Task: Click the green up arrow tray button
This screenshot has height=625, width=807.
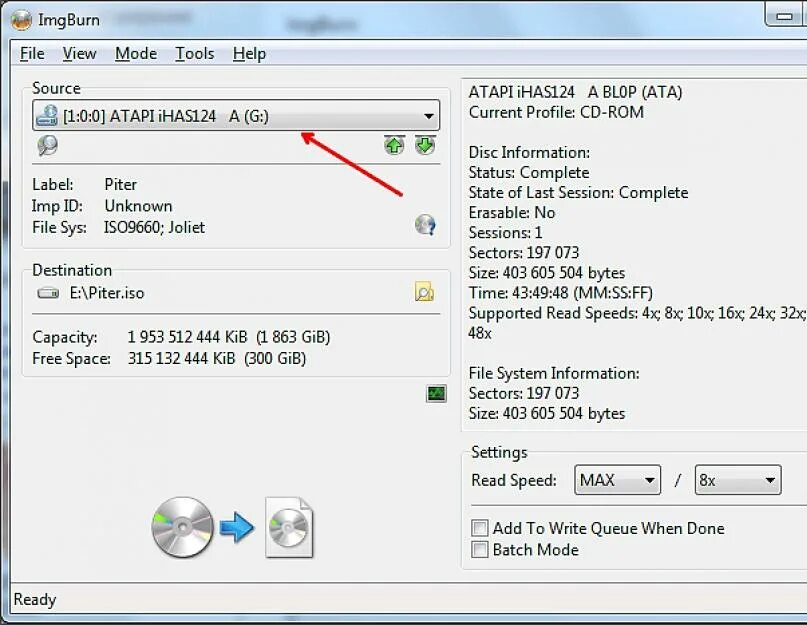Action: (x=394, y=145)
